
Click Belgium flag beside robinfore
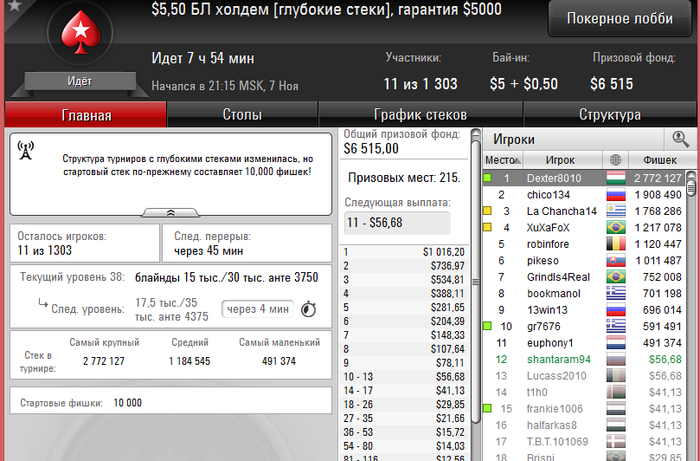tap(616, 244)
